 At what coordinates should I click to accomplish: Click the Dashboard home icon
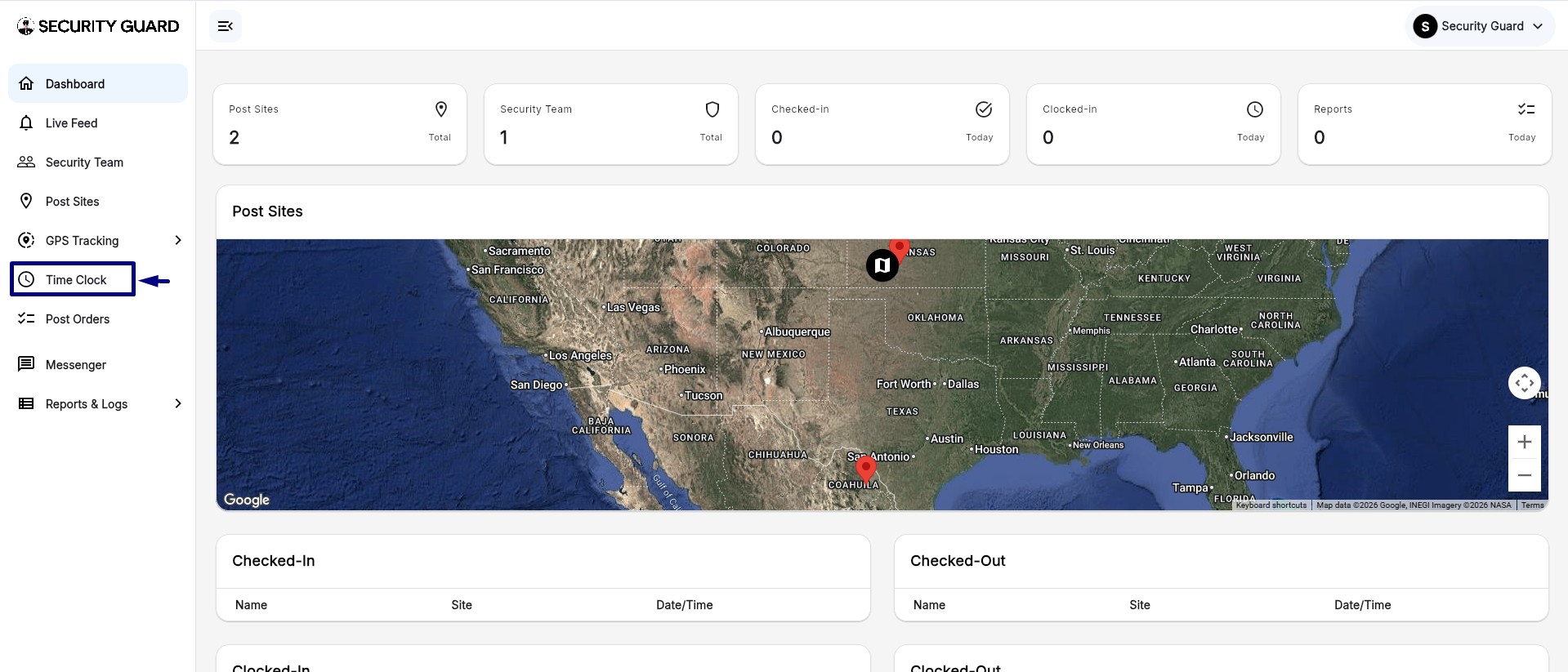coord(26,83)
